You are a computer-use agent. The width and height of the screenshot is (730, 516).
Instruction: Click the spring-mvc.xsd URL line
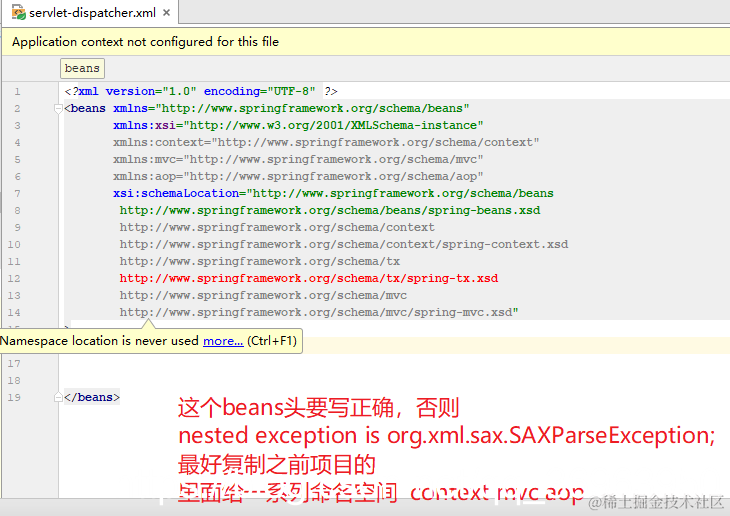[x=319, y=312]
